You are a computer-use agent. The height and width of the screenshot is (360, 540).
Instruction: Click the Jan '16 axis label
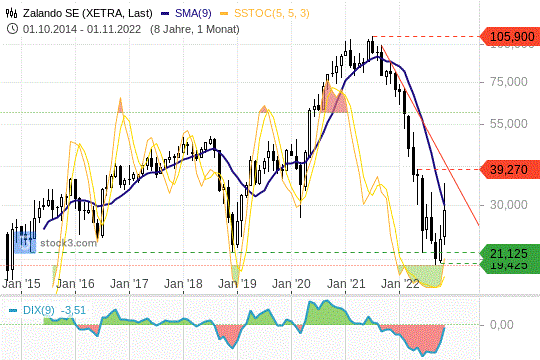(75, 284)
